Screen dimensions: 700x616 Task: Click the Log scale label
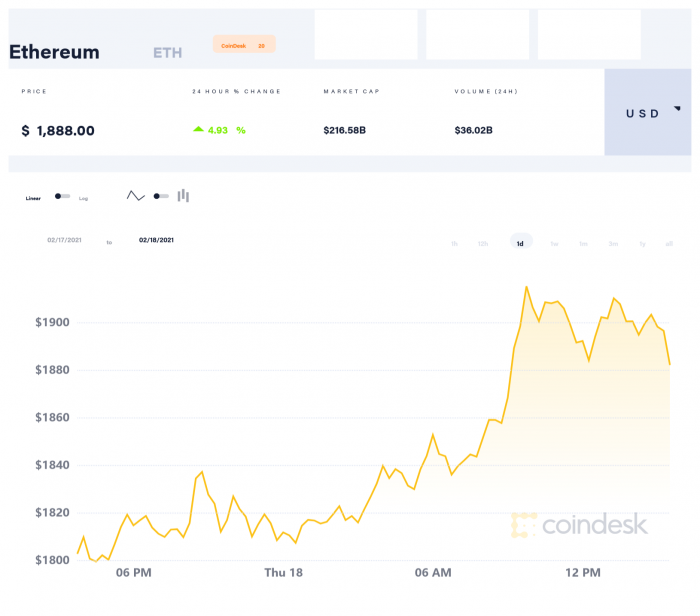83,198
